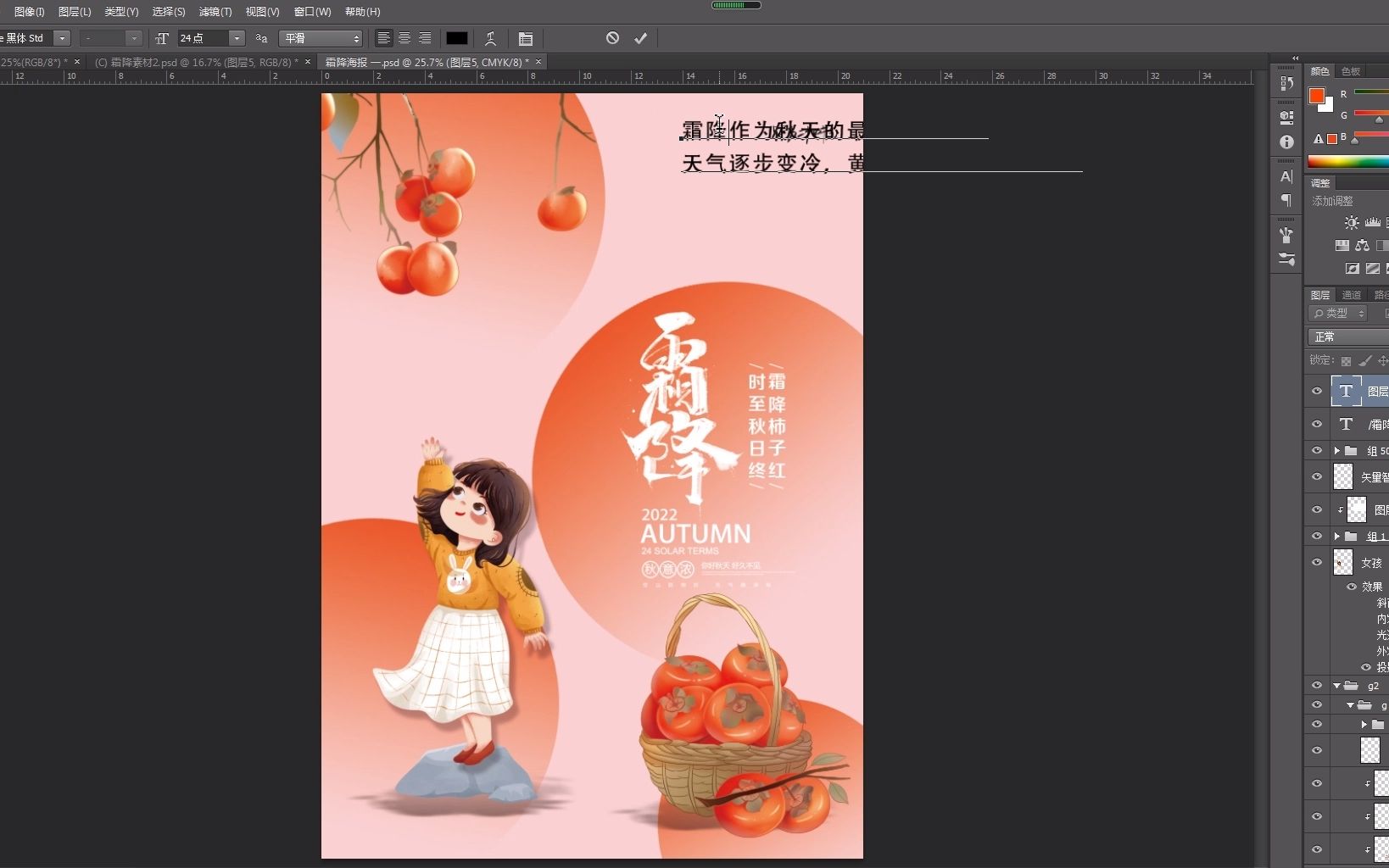Switch to 霜降素材2.psd document tab
This screenshot has width=1389, height=868.
coord(195,62)
